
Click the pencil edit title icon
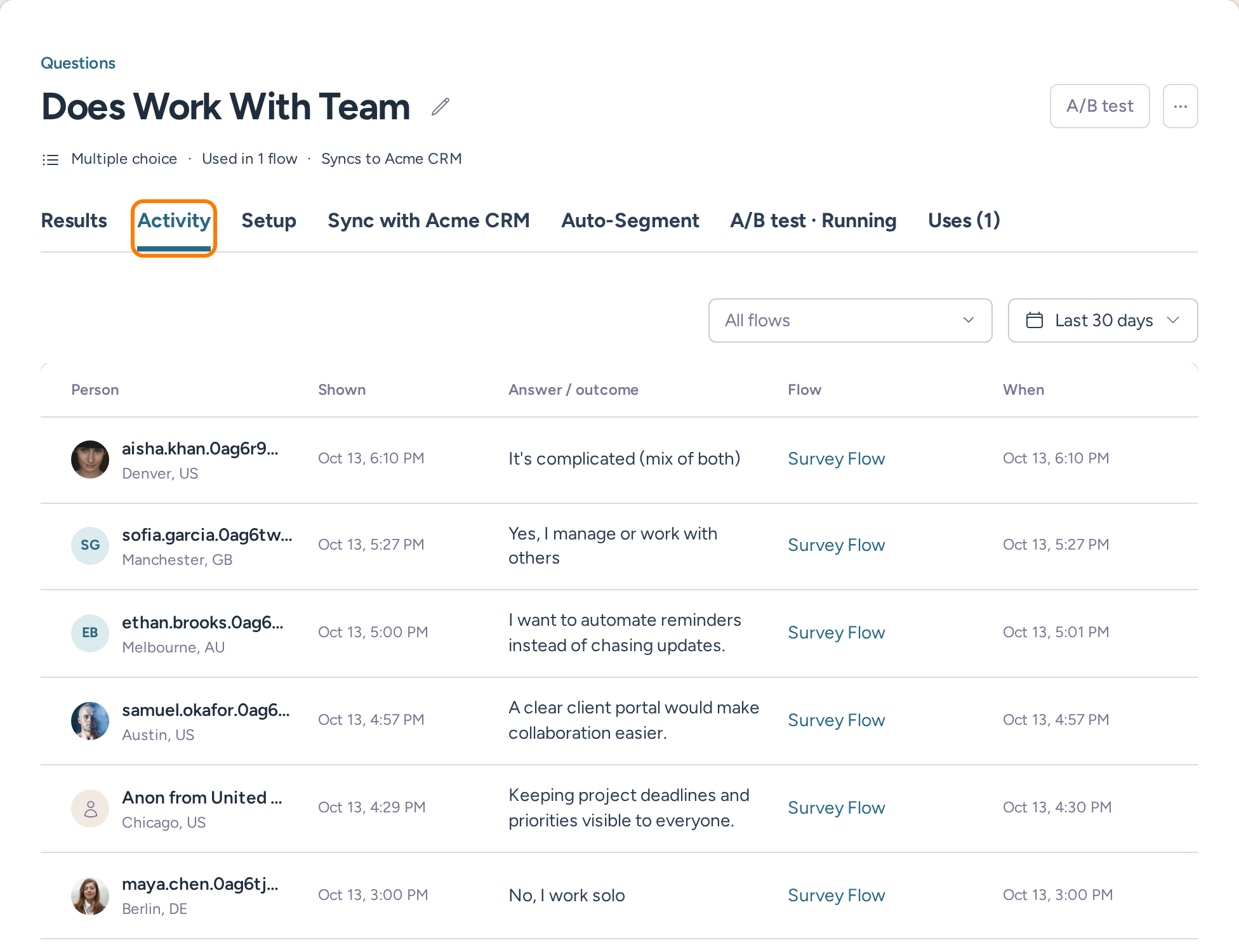[x=441, y=107]
